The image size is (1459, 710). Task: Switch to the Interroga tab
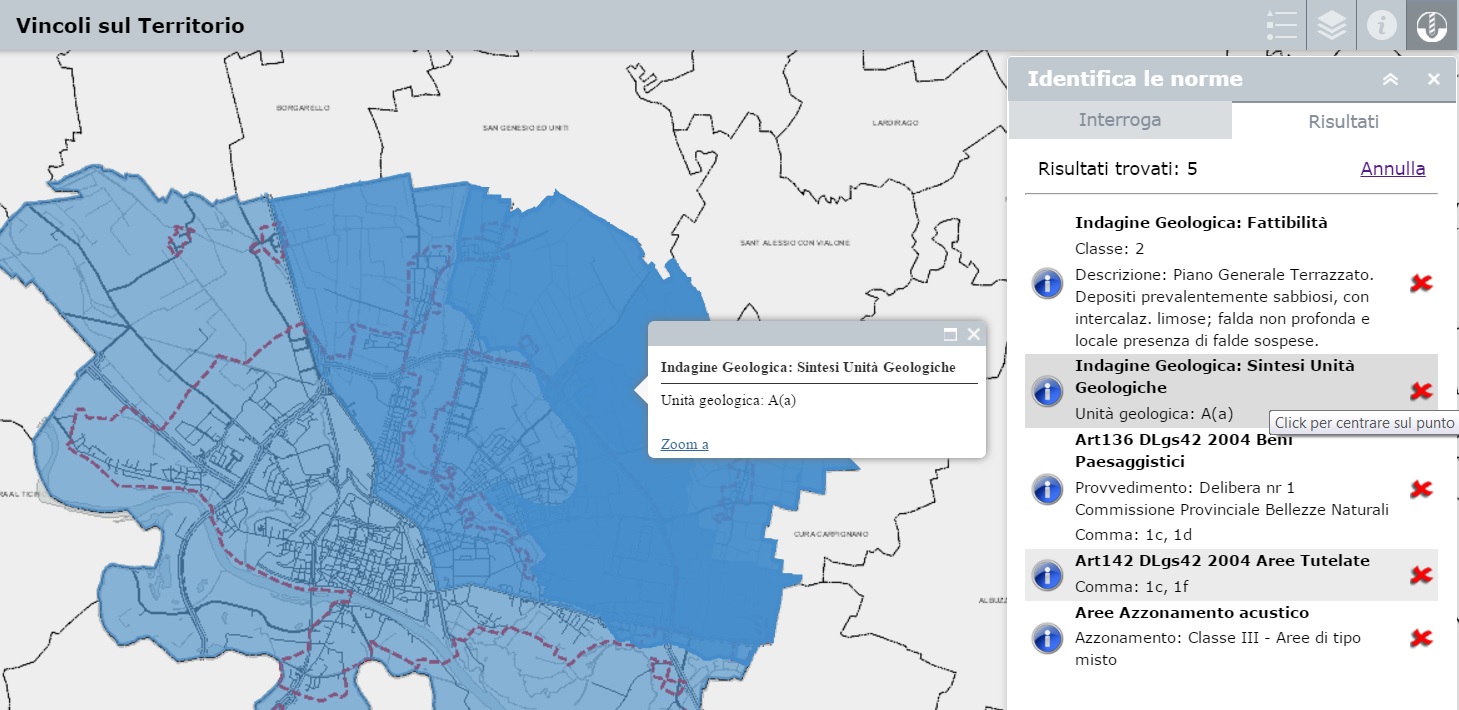(1120, 120)
